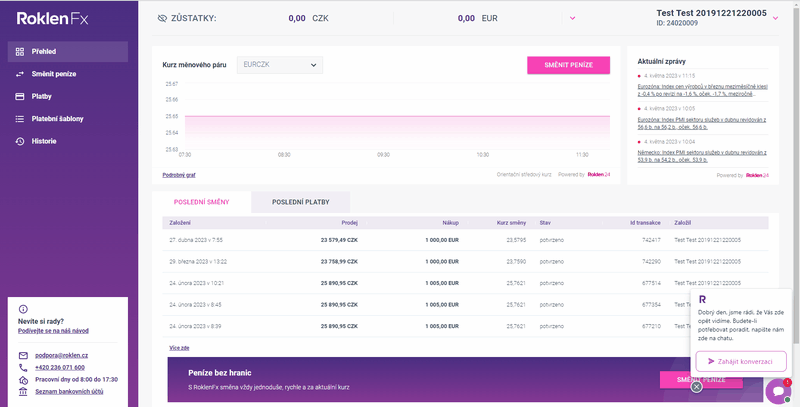Open the chat bubble widget
The image size is (800, 407).
tap(778, 391)
